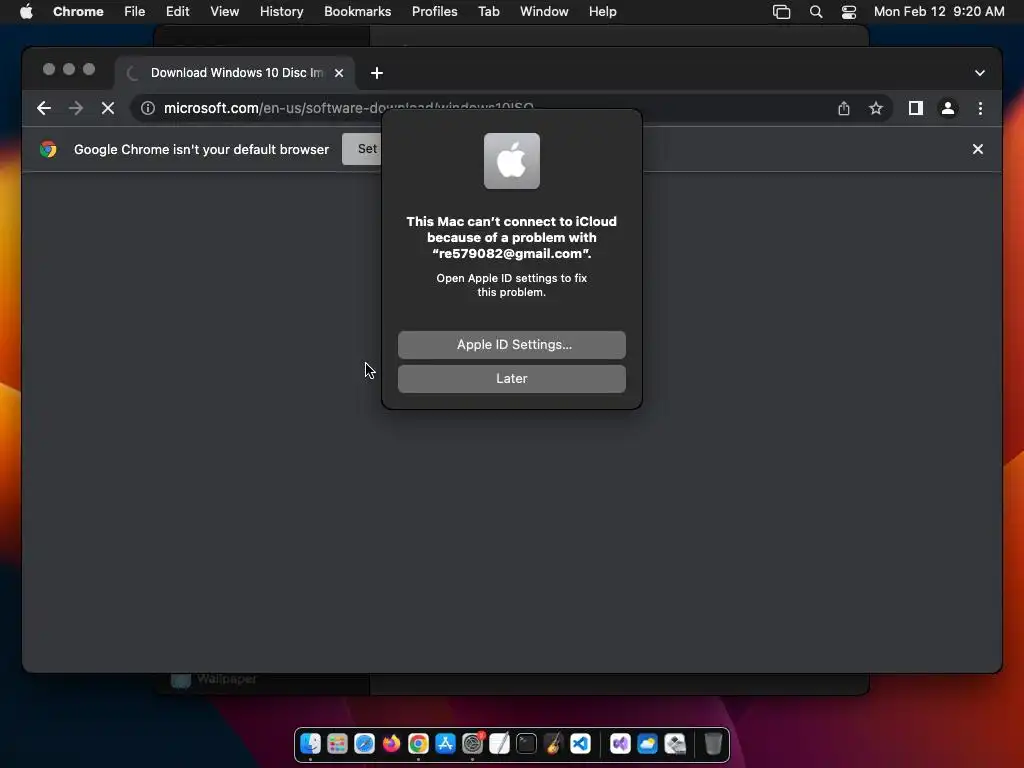Go back to the previous page
The height and width of the screenshot is (768, 1024).
click(44, 108)
